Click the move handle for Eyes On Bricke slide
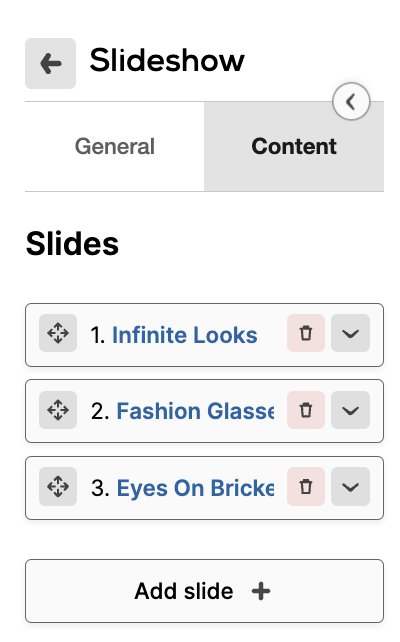The height and width of the screenshot is (642, 400). tap(58, 486)
